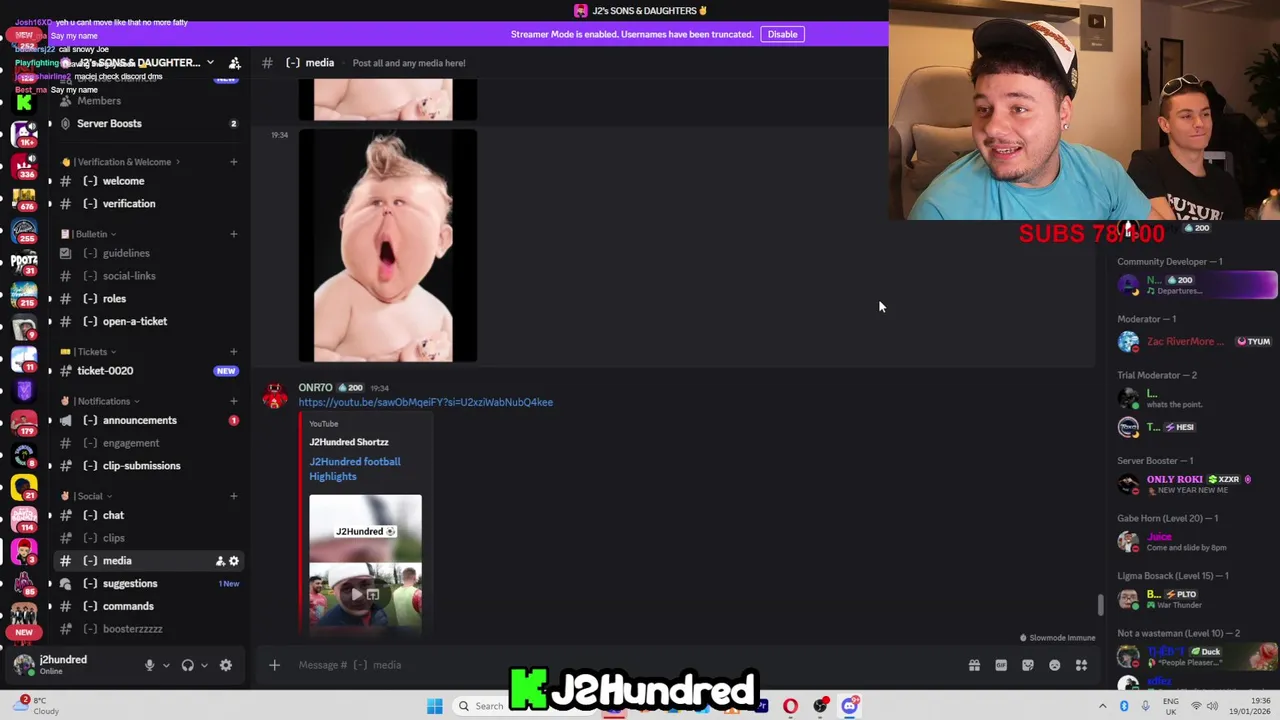
Task: Collapse the Notifications category
Action: coord(102,401)
